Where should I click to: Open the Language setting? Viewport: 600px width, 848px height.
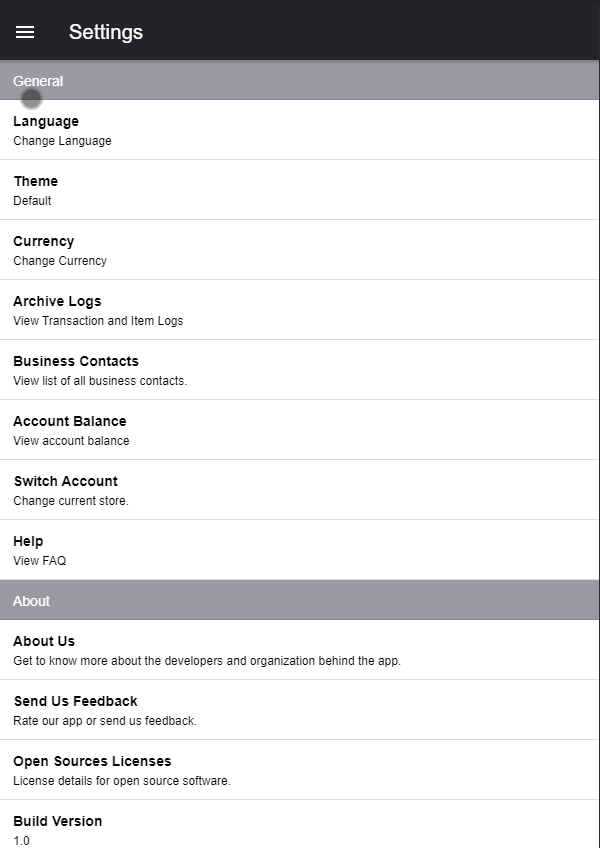point(300,130)
